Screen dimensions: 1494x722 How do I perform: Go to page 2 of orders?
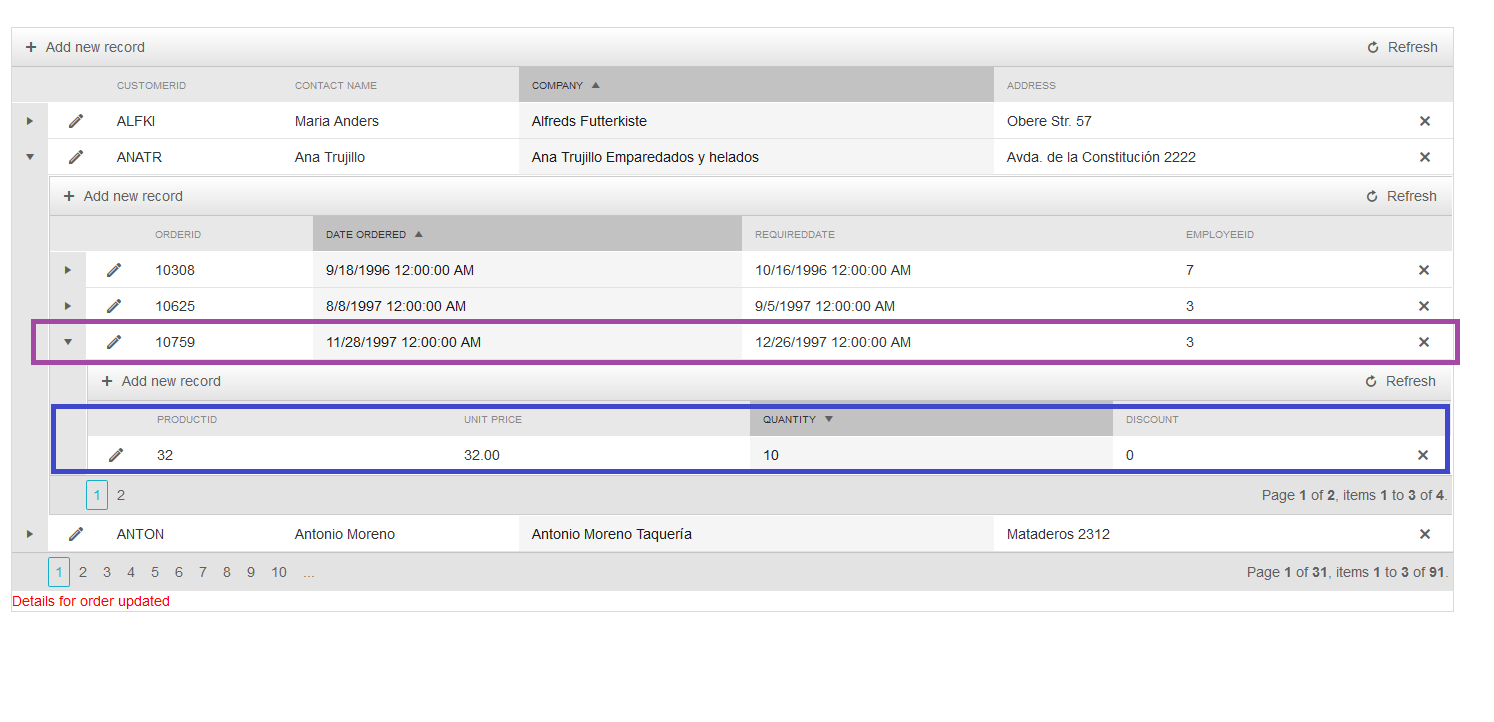[x=121, y=494]
